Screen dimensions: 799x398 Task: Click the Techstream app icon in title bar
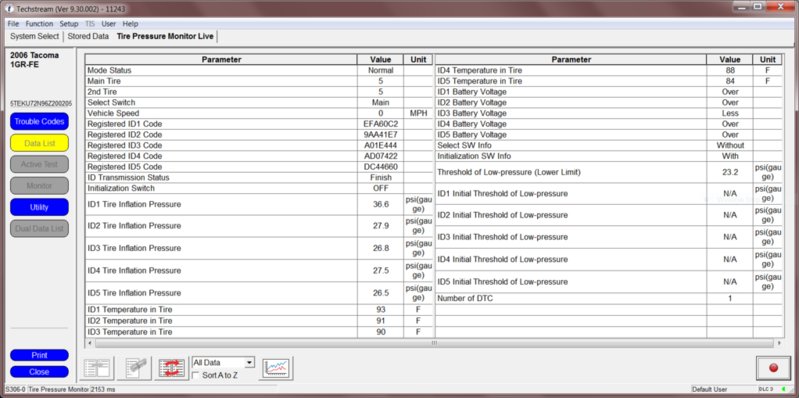[9, 9]
